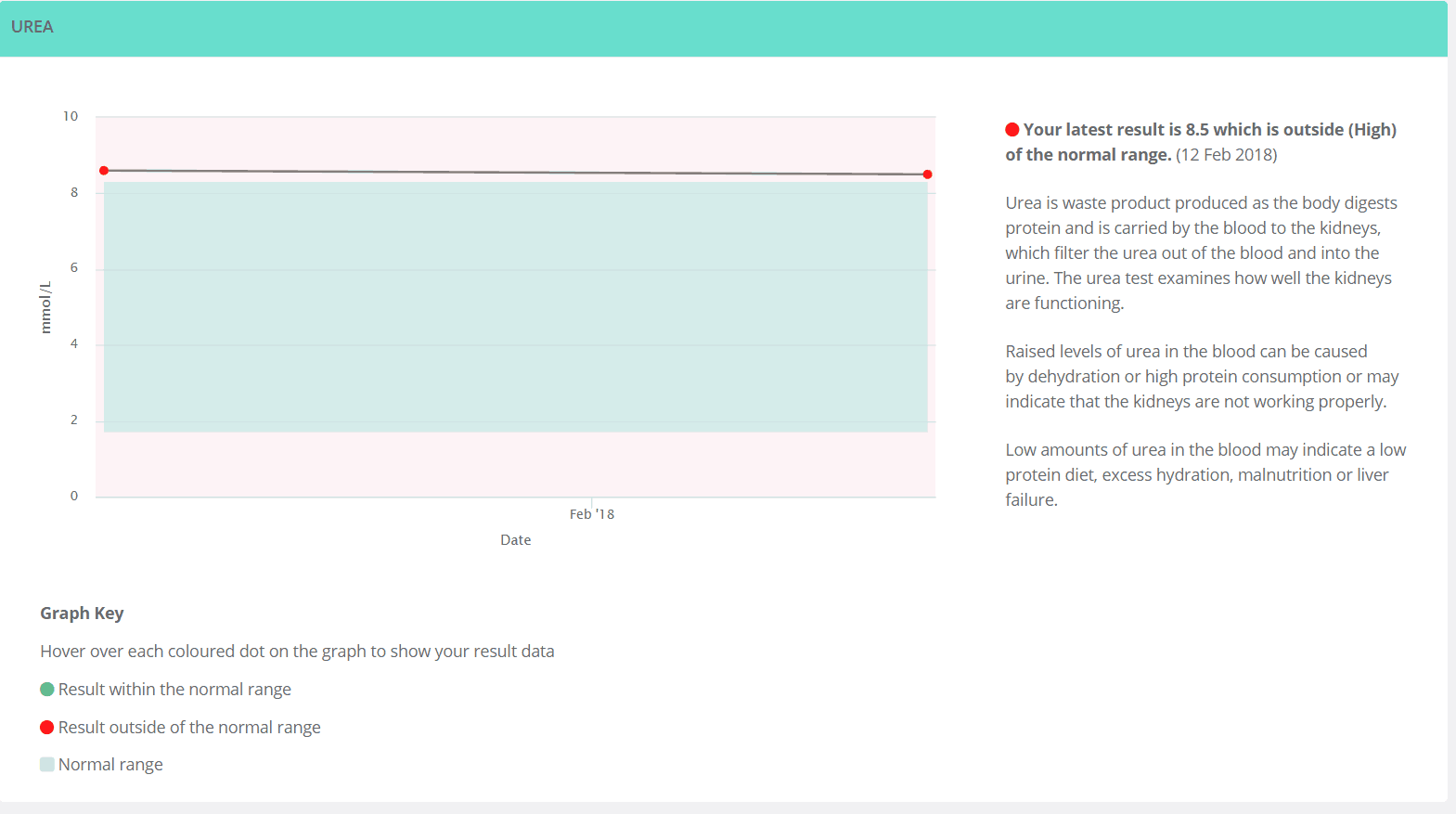Click the 'Result outside of the normal range' label
The height and width of the screenshot is (814, 1456).
pyautogui.click(x=189, y=728)
